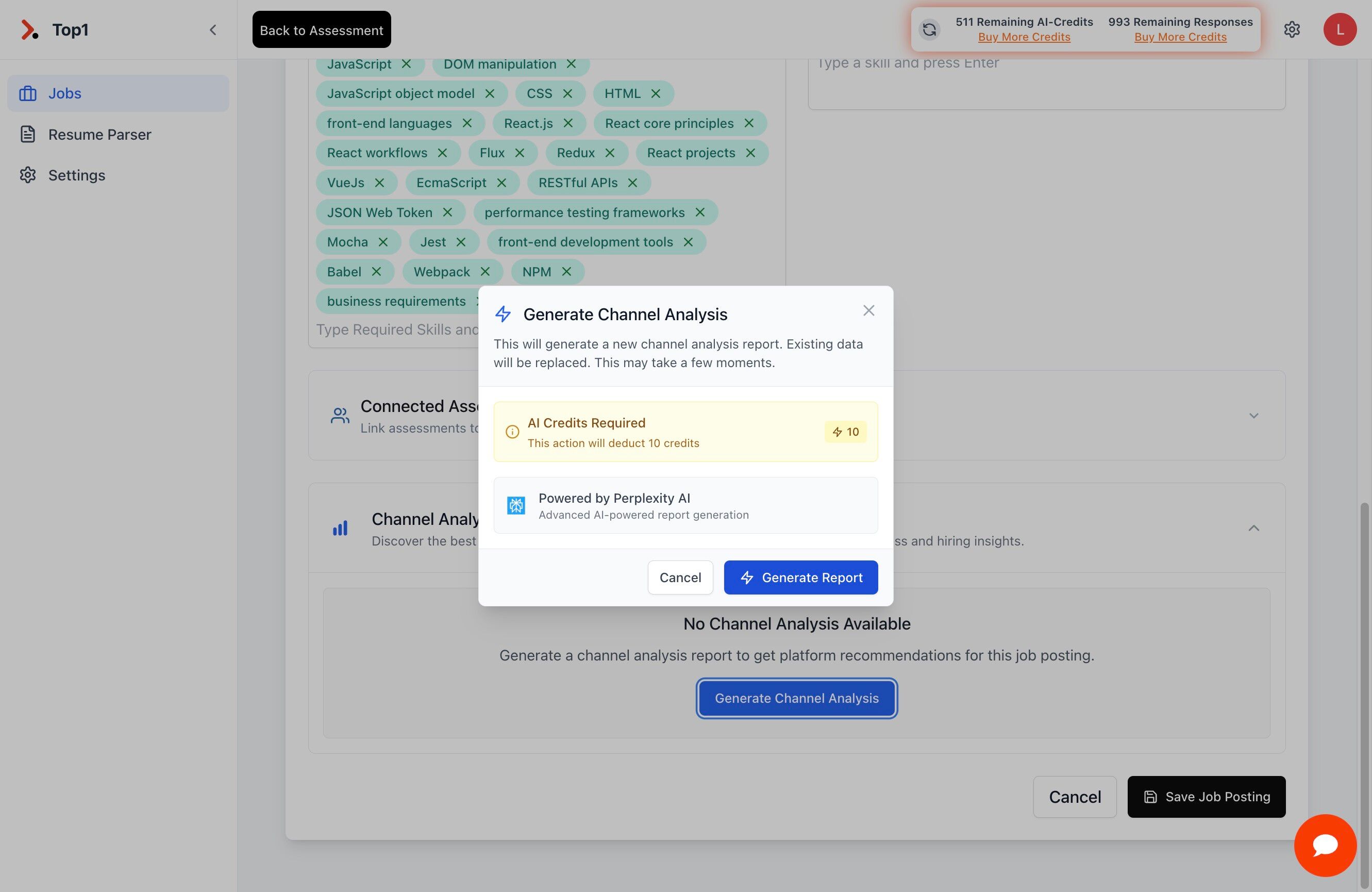
Task: Open the Jobs section via briefcase icon
Action: click(x=28, y=93)
